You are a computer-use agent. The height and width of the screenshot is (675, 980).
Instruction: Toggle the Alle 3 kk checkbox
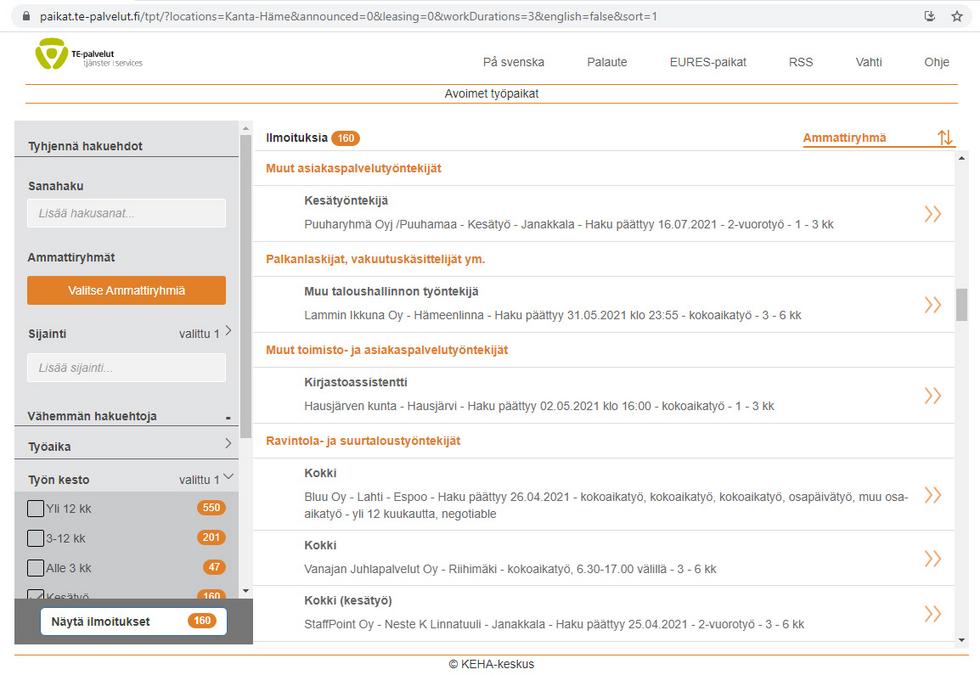[36, 568]
